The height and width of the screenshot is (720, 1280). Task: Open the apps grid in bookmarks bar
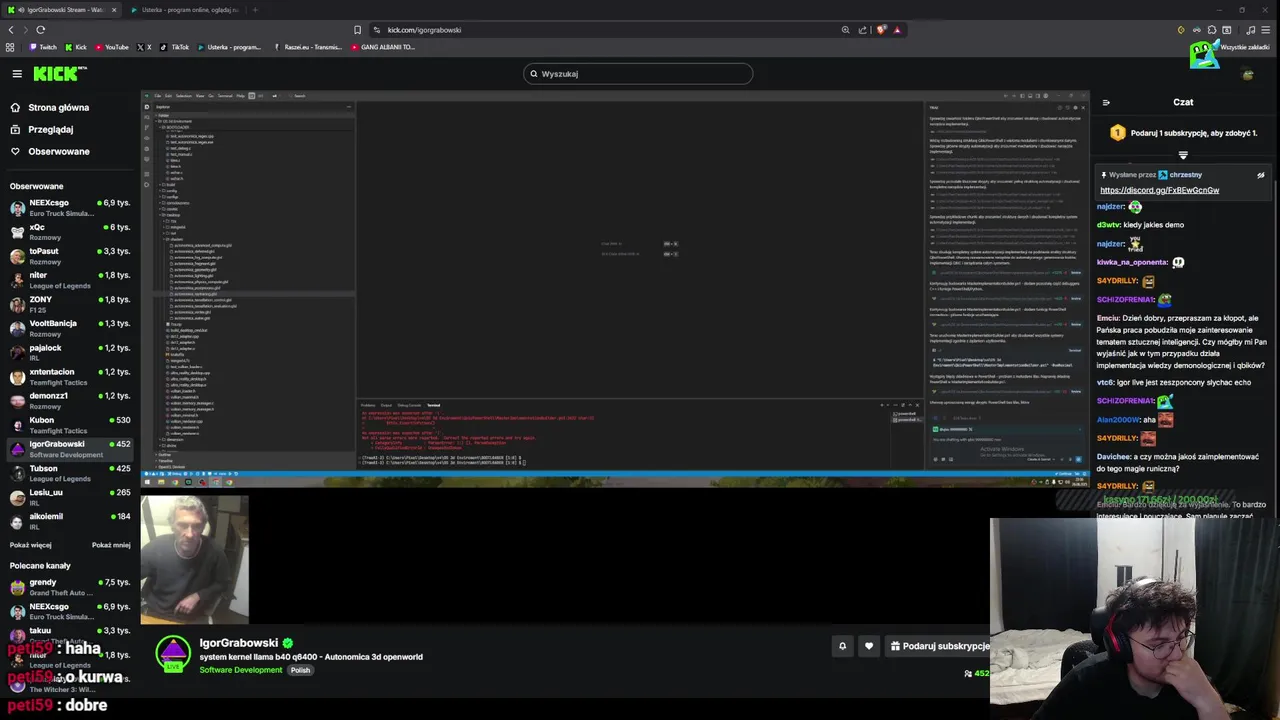[x=10, y=47]
